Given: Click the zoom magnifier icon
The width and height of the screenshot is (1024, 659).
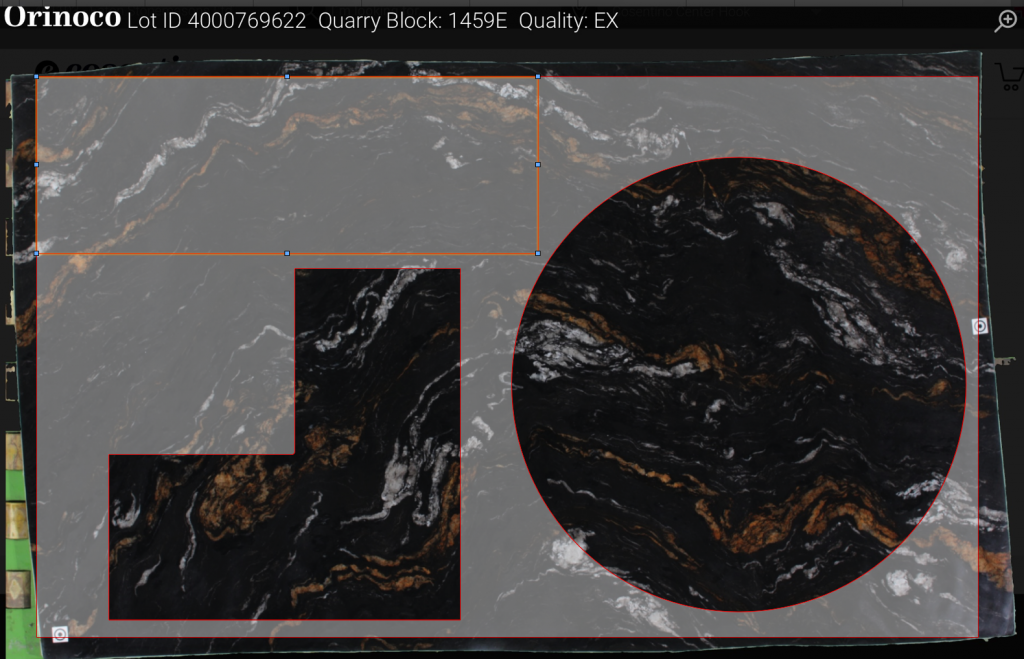Looking at the screenshot, I should [1005, 21].
